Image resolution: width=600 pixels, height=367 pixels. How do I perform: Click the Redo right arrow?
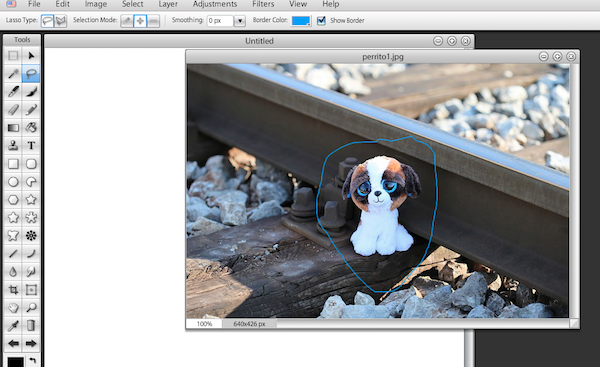(x=31, y=344)
